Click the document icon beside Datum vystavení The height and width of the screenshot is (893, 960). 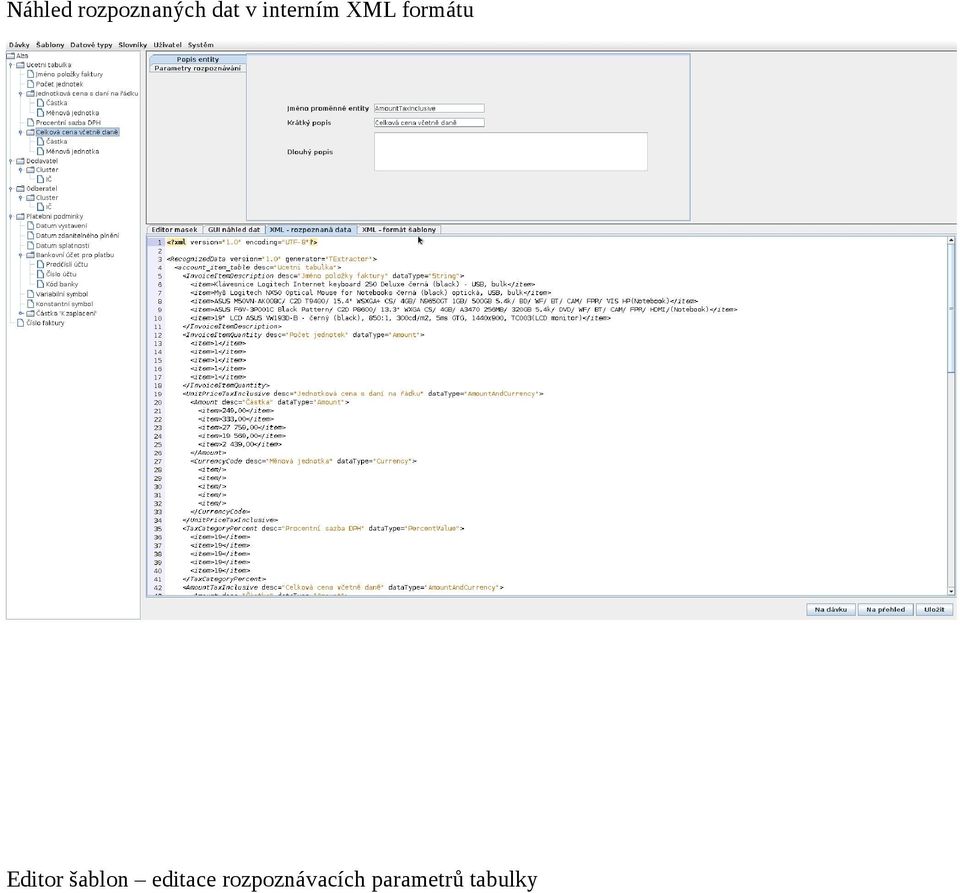(x=31, y=226)
